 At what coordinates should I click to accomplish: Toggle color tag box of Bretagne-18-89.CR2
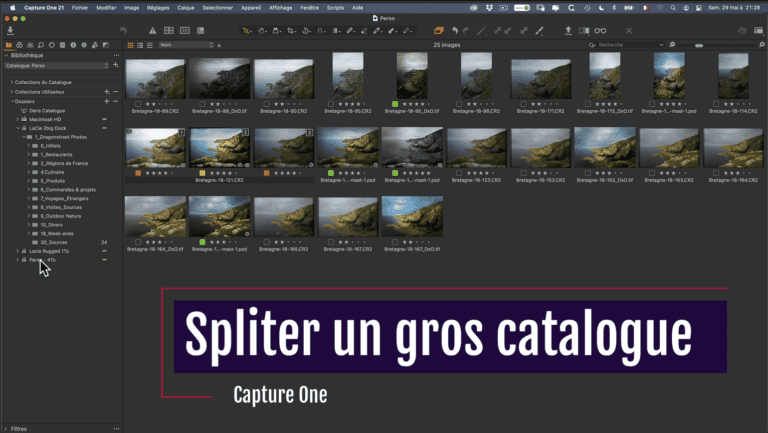138,104
